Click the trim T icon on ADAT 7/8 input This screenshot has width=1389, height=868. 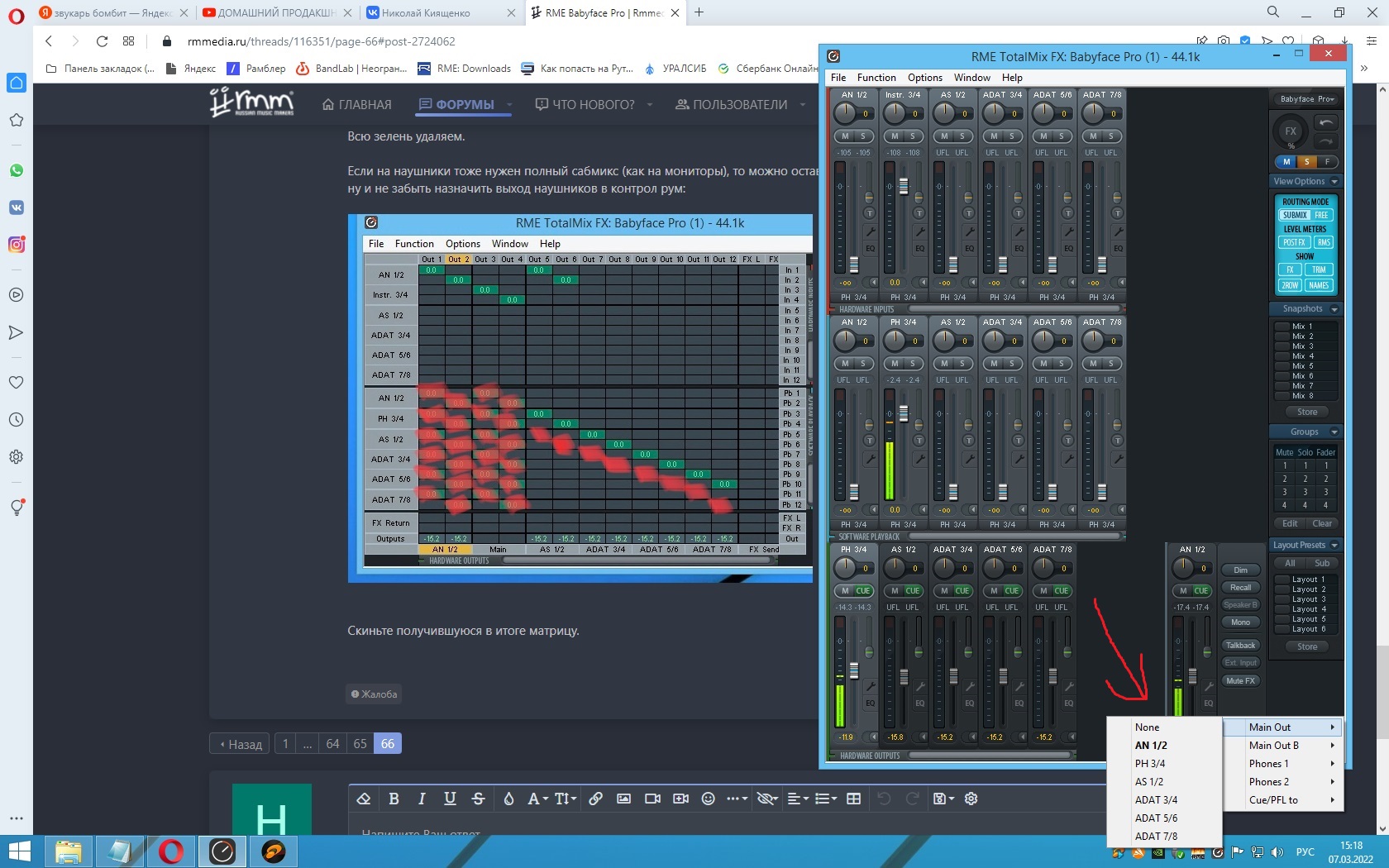point(1118,213)
